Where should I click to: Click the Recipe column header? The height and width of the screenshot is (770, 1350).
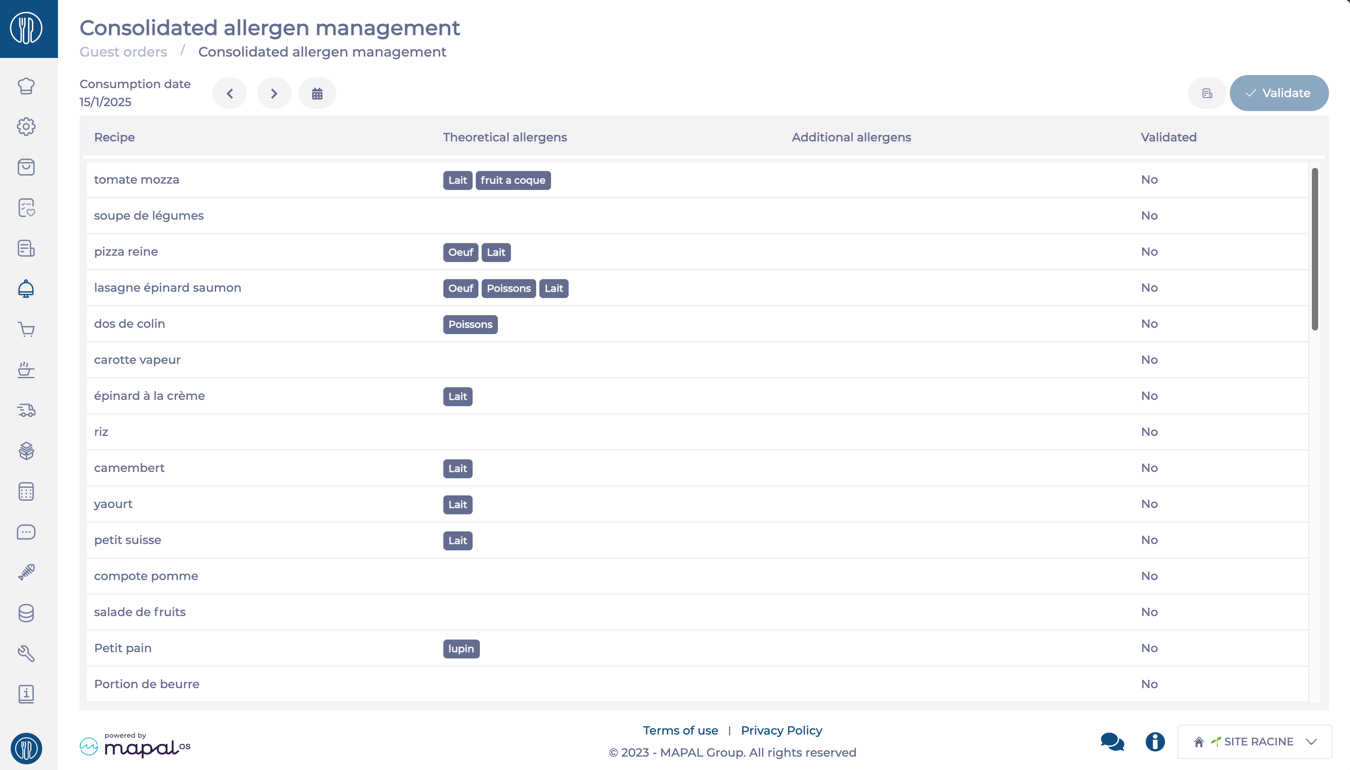114,137
